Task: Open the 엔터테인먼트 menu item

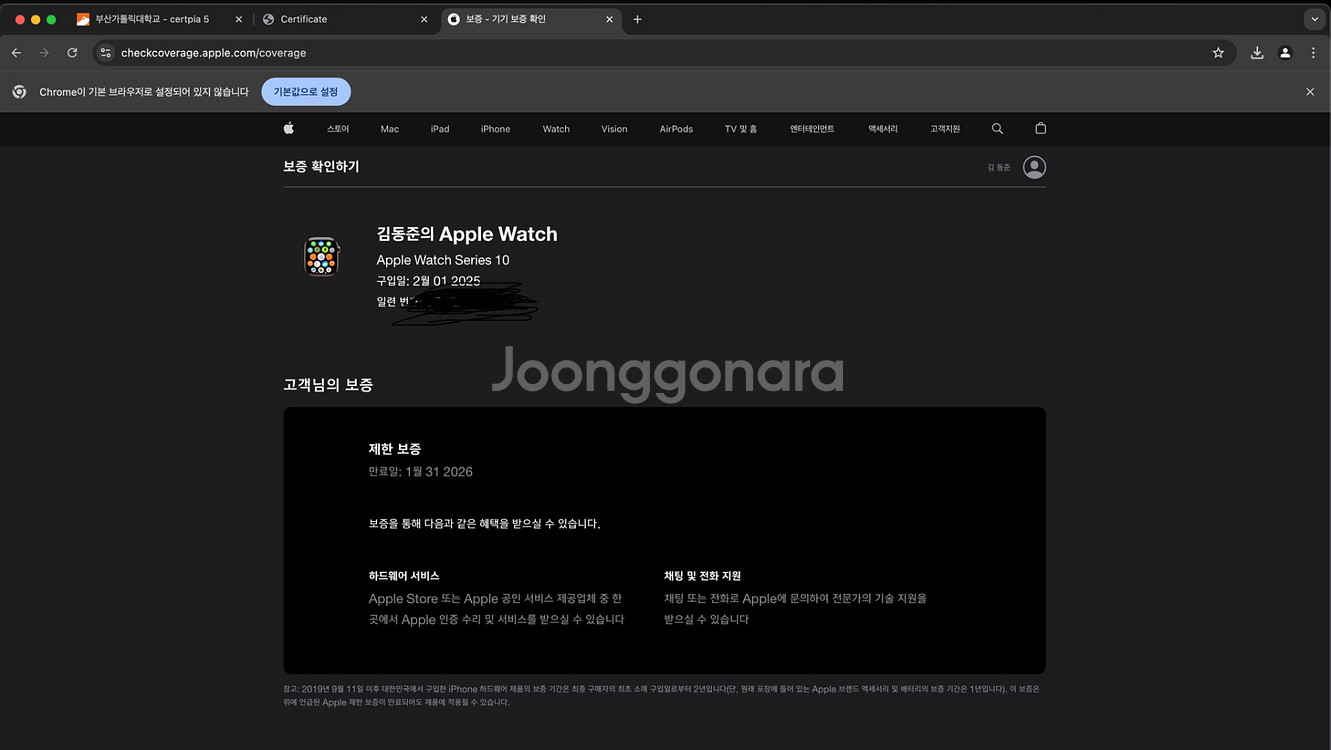Action: pos(812,129)
